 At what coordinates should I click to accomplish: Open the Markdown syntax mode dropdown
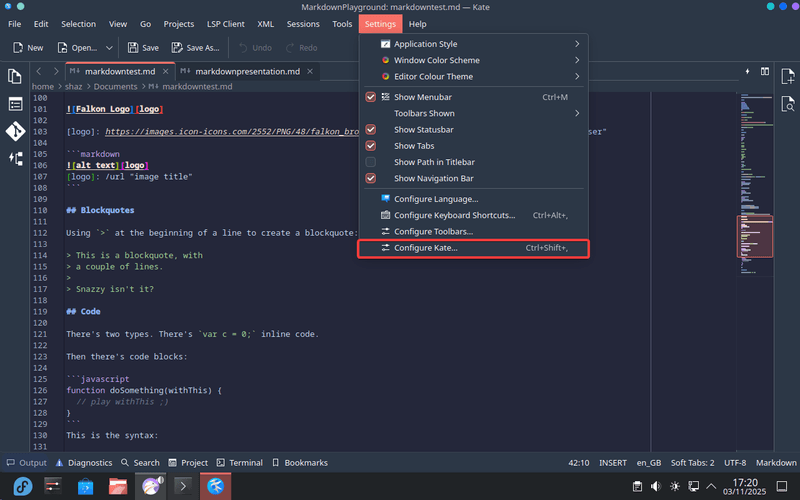coord(776,463)
